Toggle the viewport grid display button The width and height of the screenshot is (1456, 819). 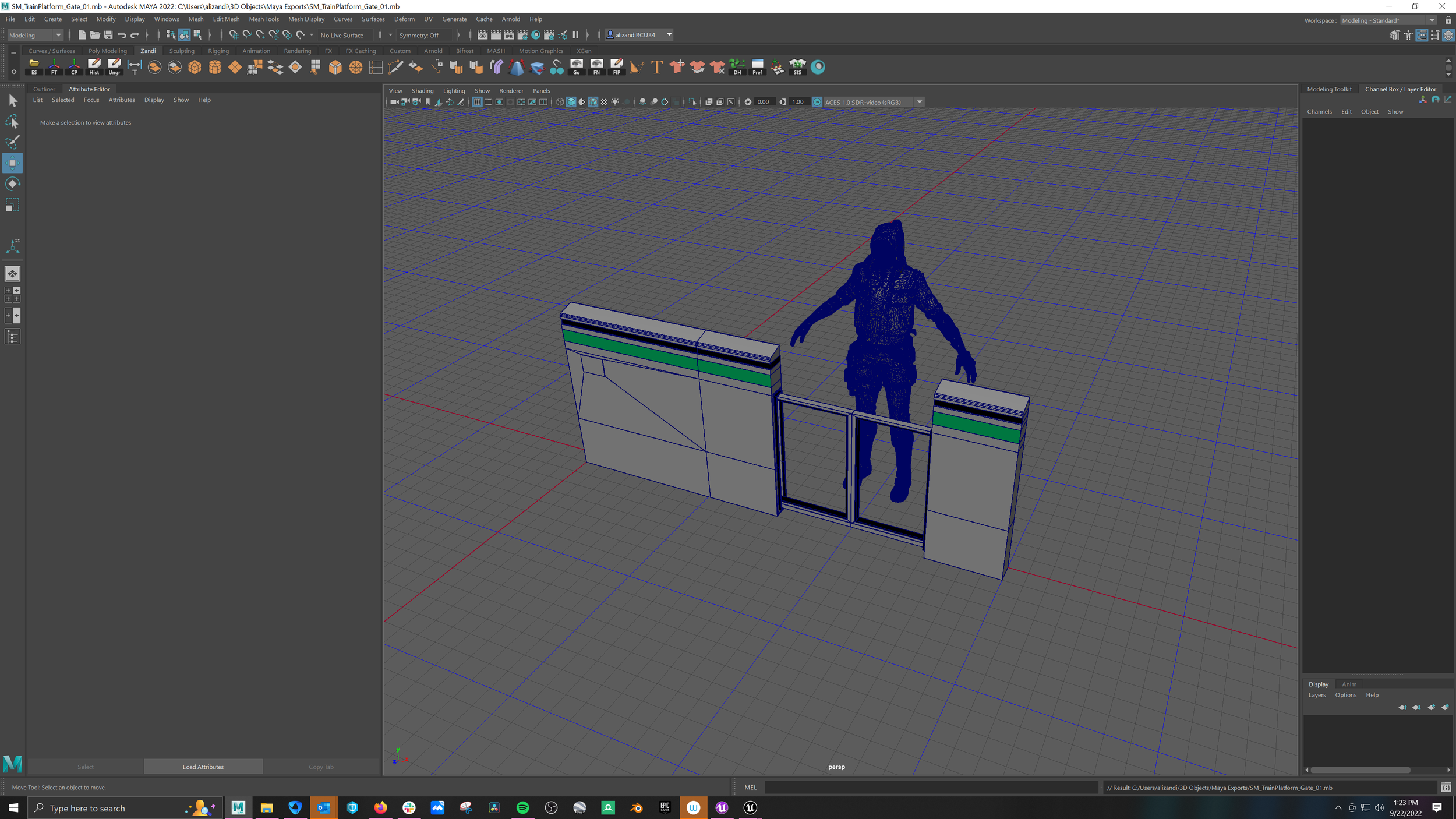click(477, 102)
